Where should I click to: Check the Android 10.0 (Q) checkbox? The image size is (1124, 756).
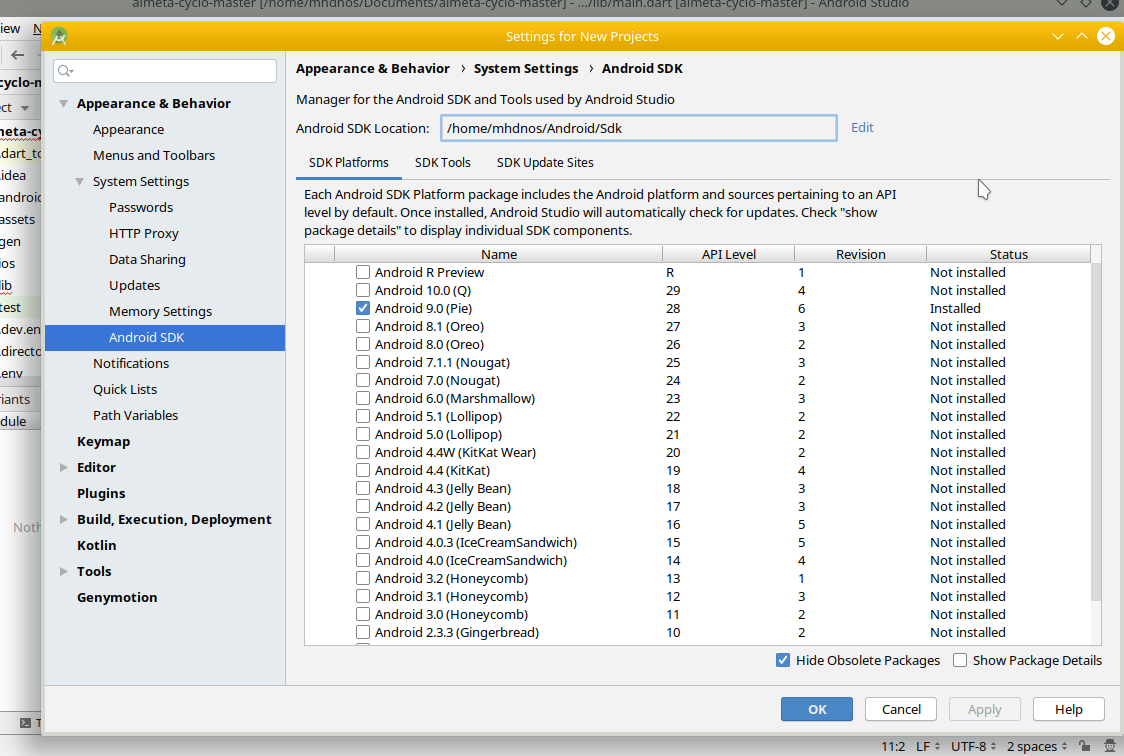pos(363,290)
